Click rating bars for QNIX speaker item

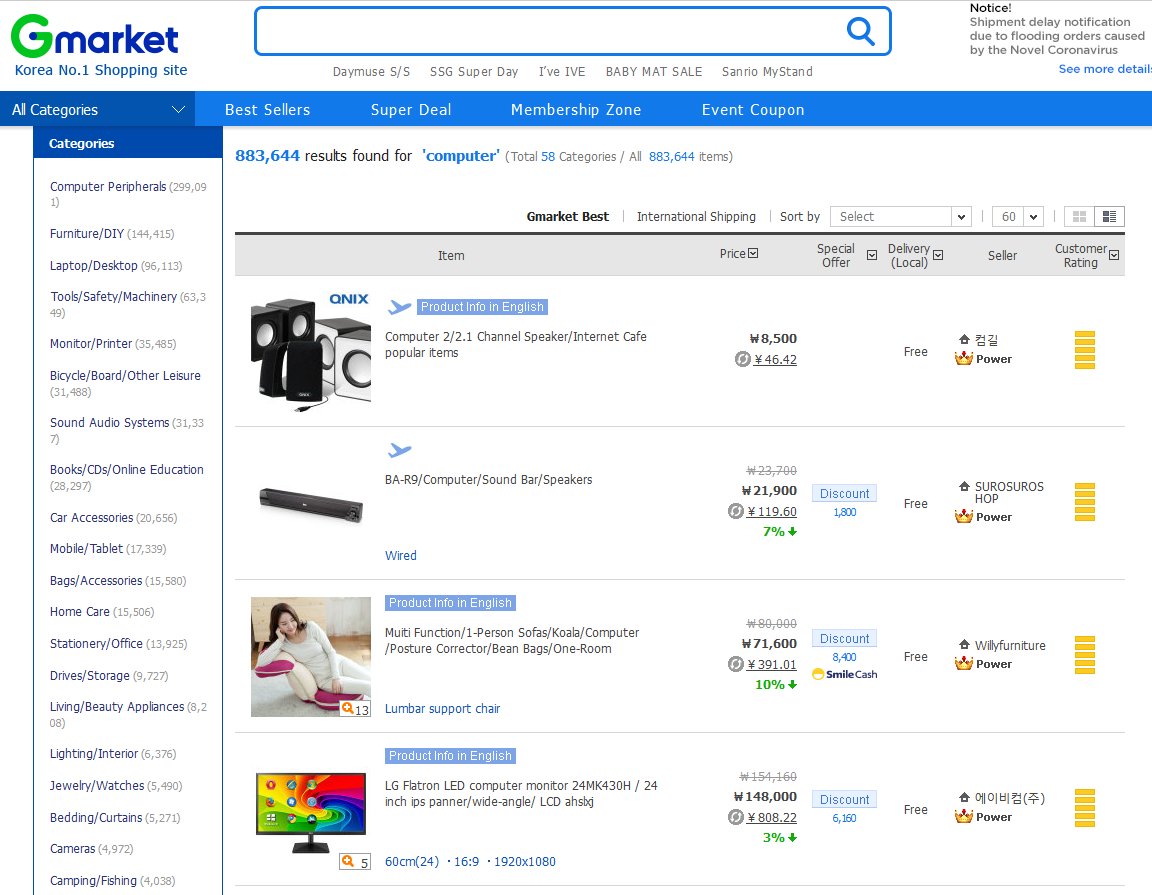pyautogui.click(x=1084, y=350)
